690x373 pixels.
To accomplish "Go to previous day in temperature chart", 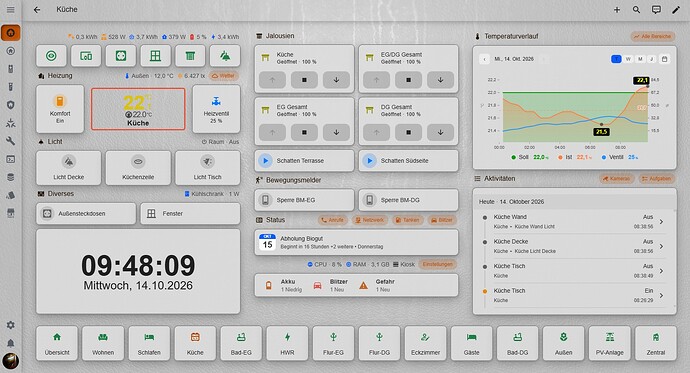I will [x=484, y=59].
